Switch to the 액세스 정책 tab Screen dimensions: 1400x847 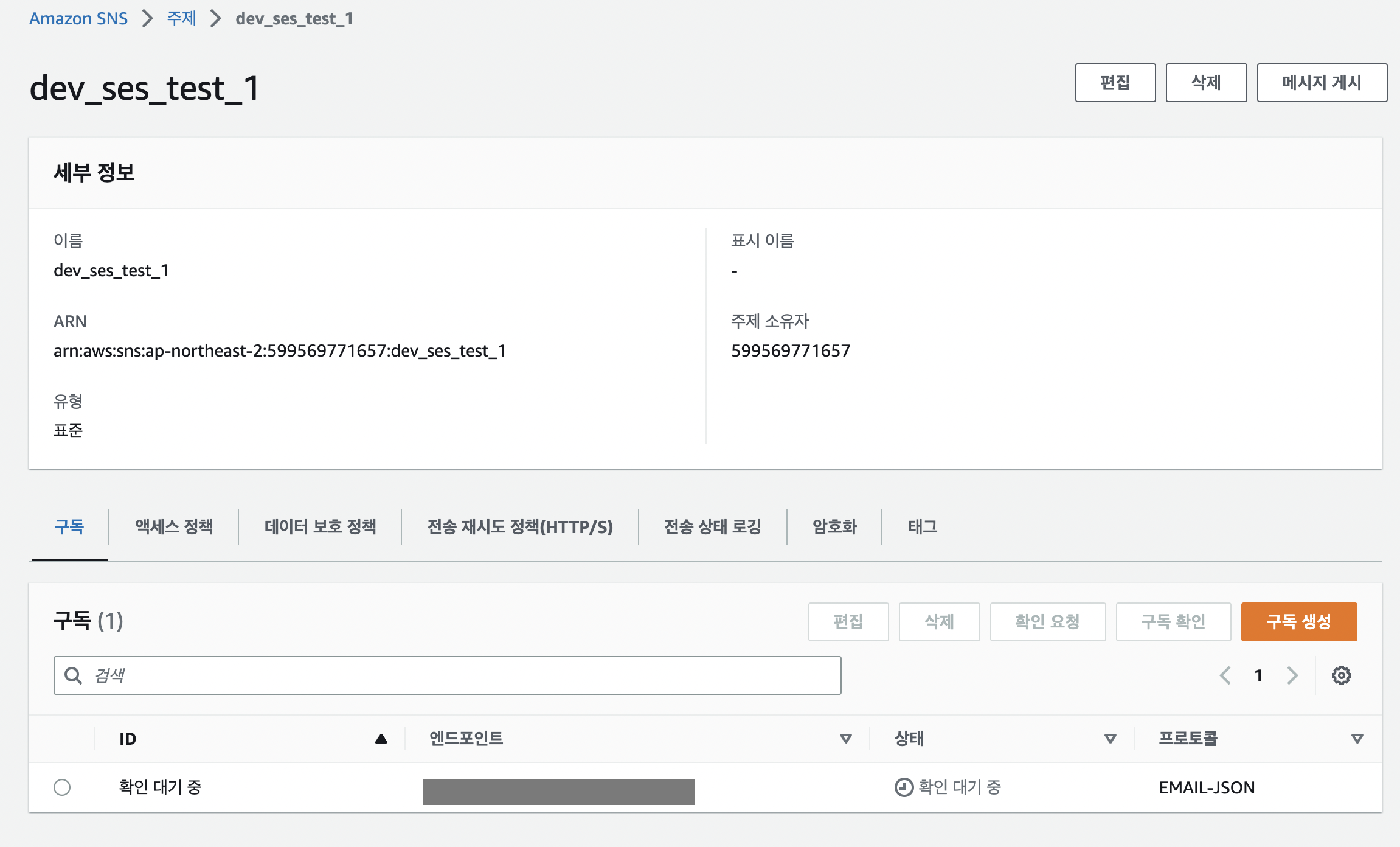pos(174,526)
